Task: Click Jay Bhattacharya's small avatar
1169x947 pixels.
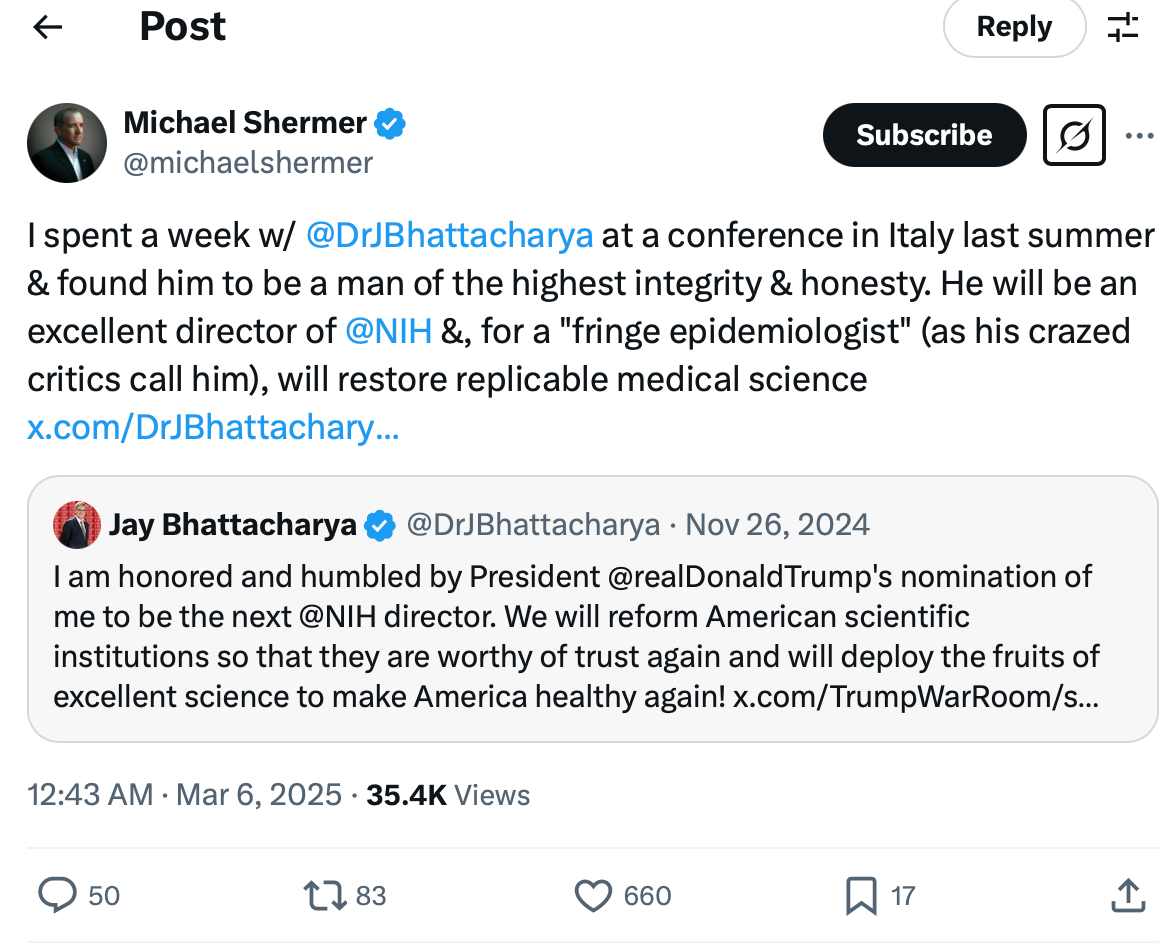Action: (x=77, y=524)
